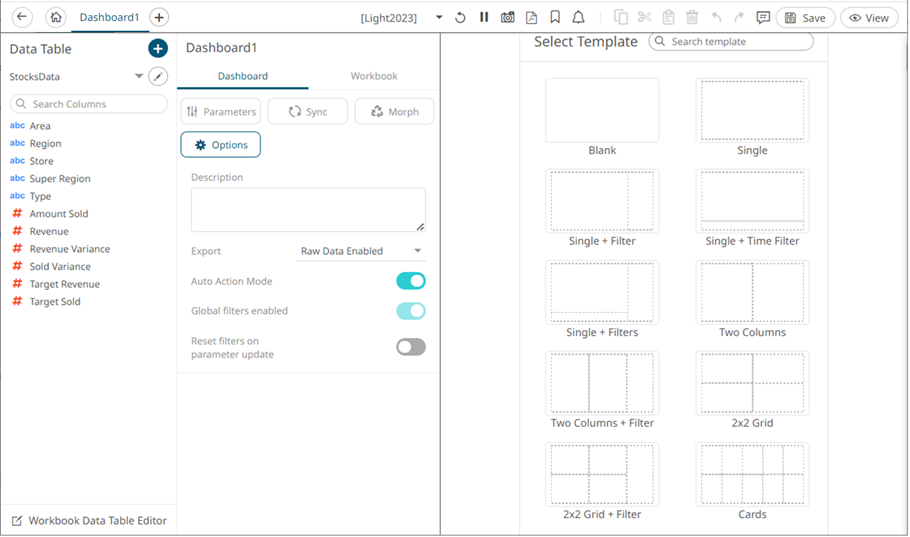The width and height of the screenshot is (910, 537).
Task: Expand the Light2023 theme dropdown
Action: click(438, 18)
